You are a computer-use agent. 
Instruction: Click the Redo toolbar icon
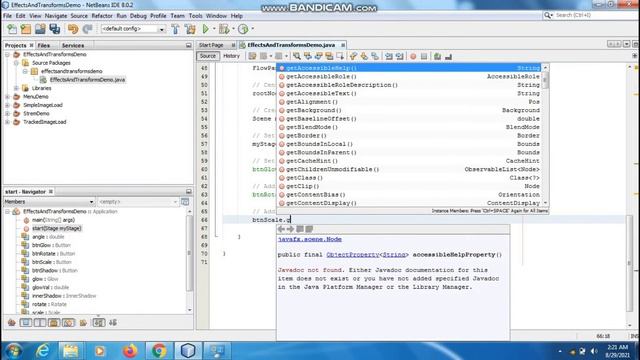coord(87,29)
